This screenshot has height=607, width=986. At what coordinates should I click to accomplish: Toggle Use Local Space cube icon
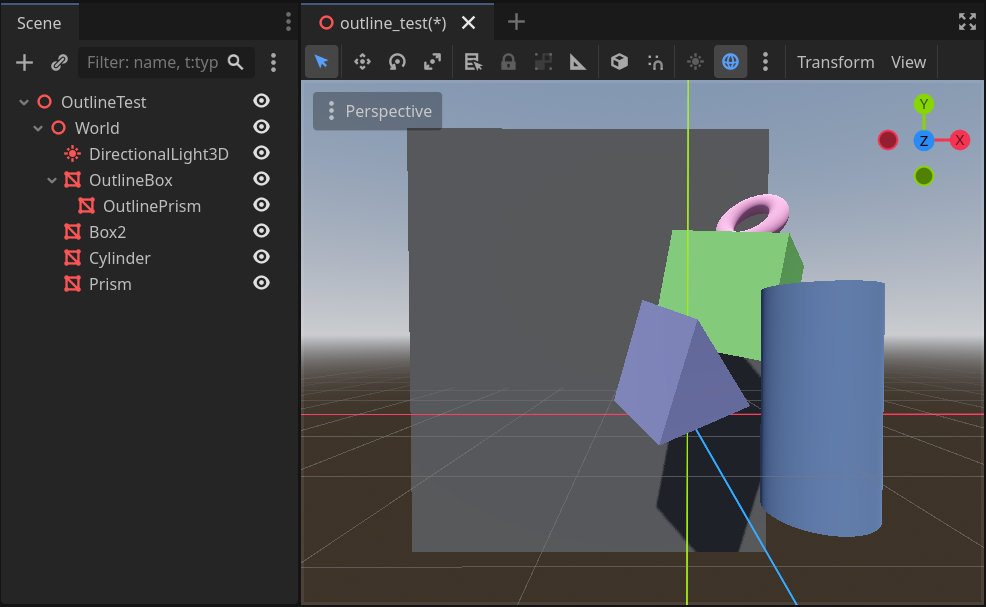click(619, 62)
